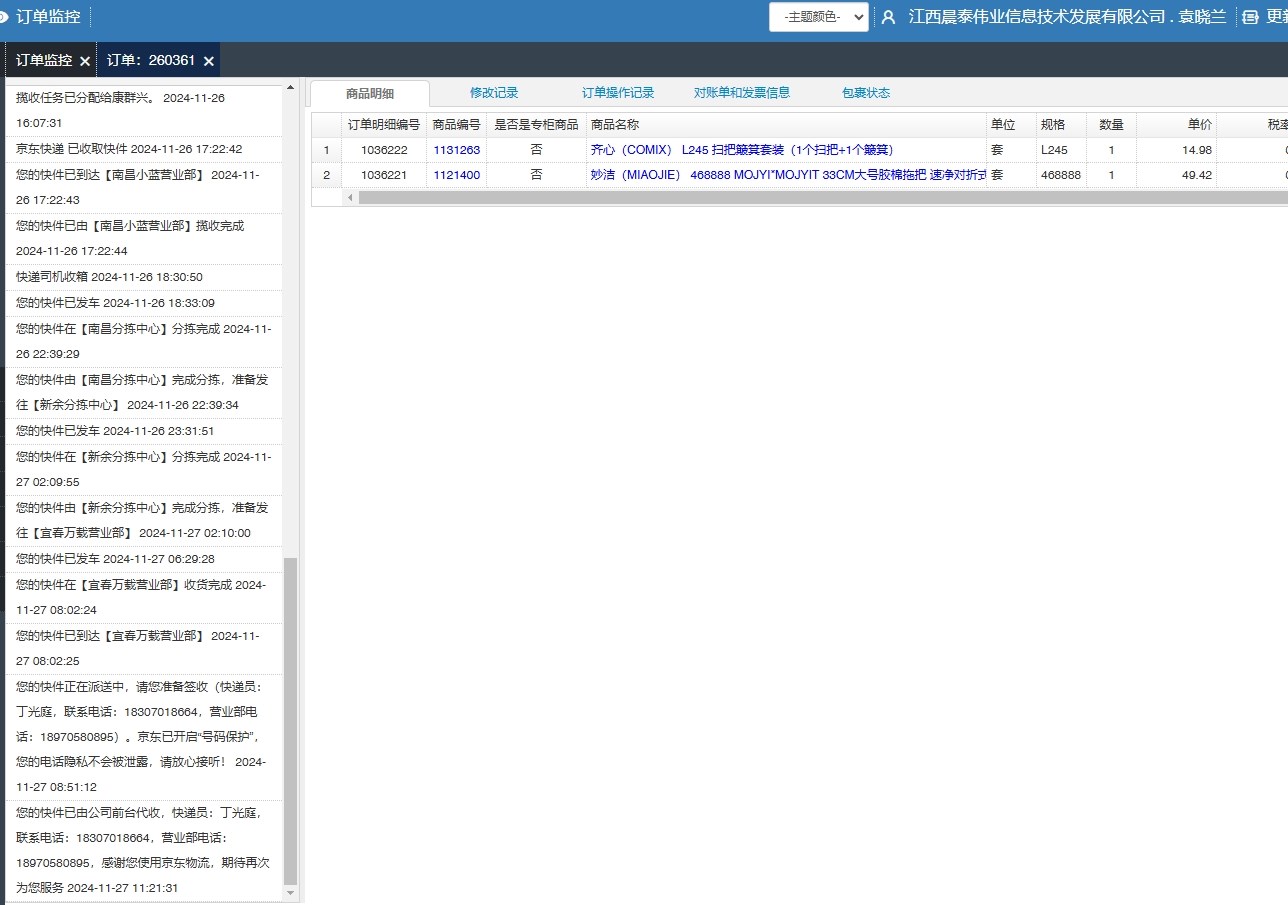Select row number 2 in product table
1288x905 pixels.
tap(326, 175)
